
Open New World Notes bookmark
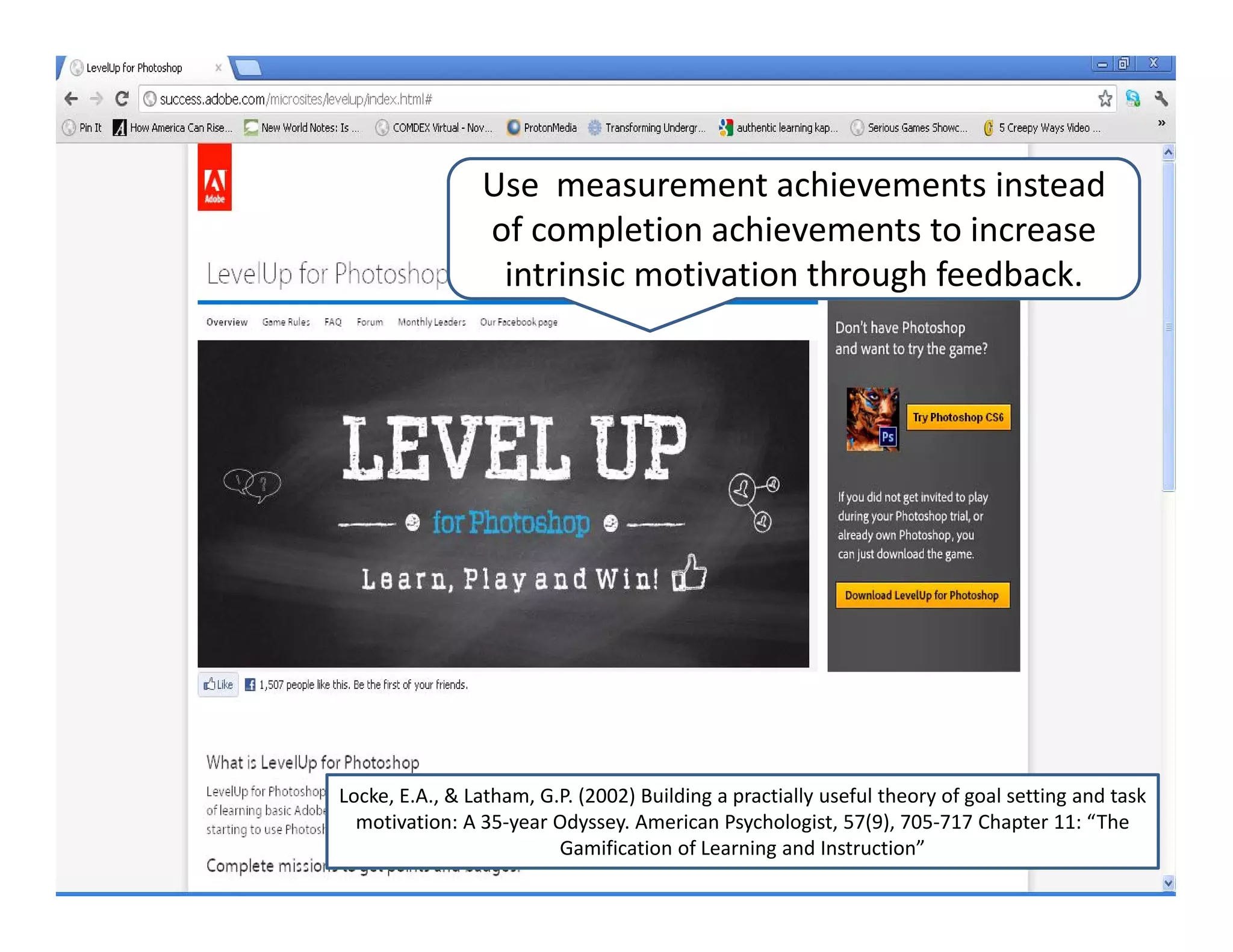tap(302, 128)
